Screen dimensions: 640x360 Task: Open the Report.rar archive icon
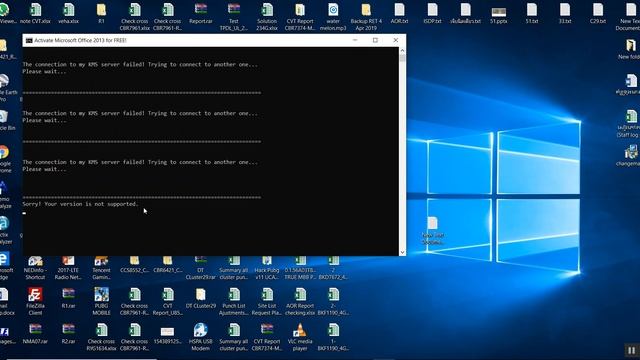tap(200, 13)
